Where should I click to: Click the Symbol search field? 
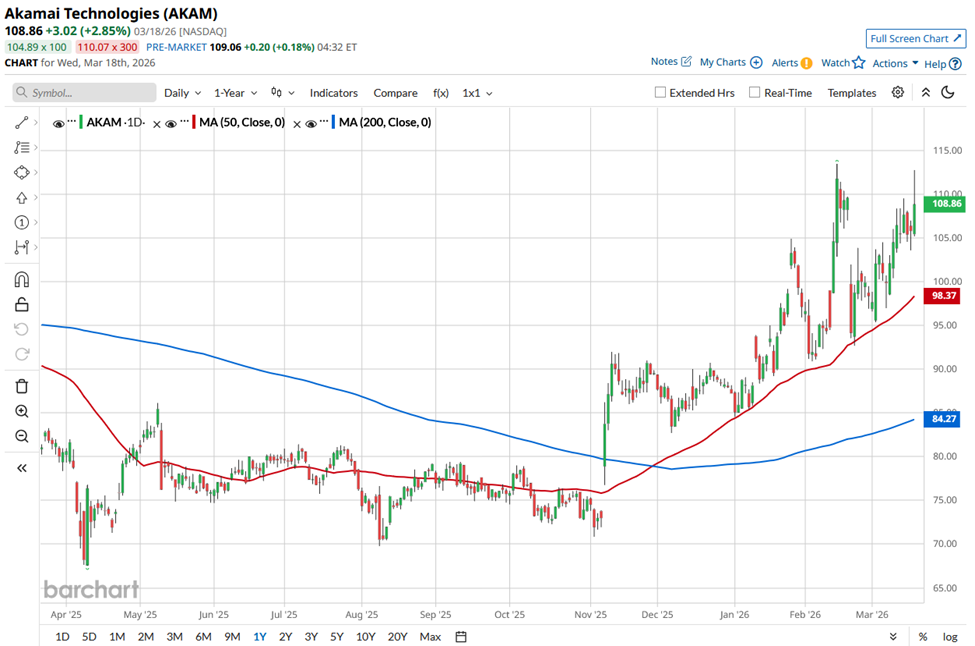point(85,93)
